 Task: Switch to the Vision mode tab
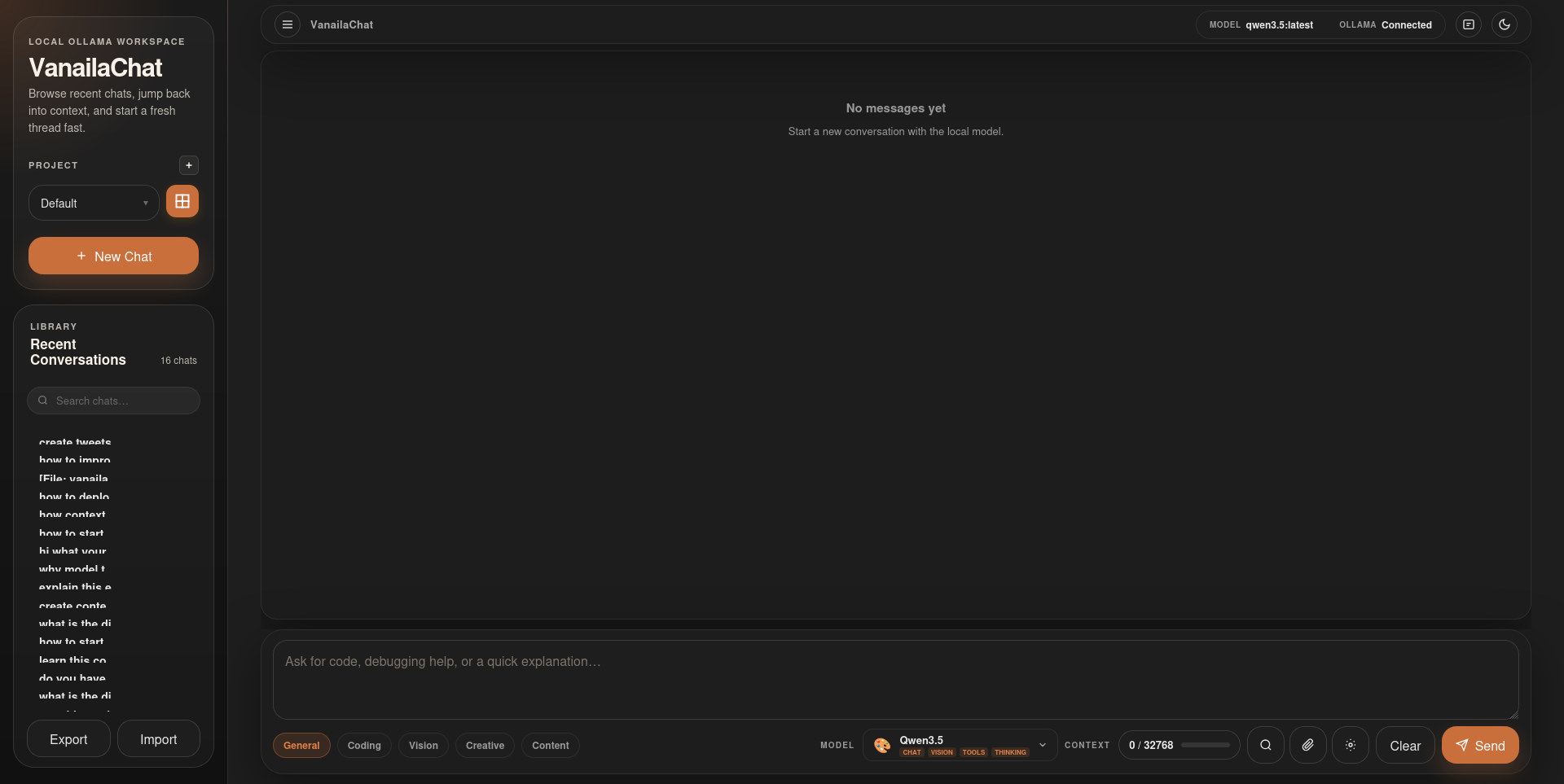click(424, 745)
